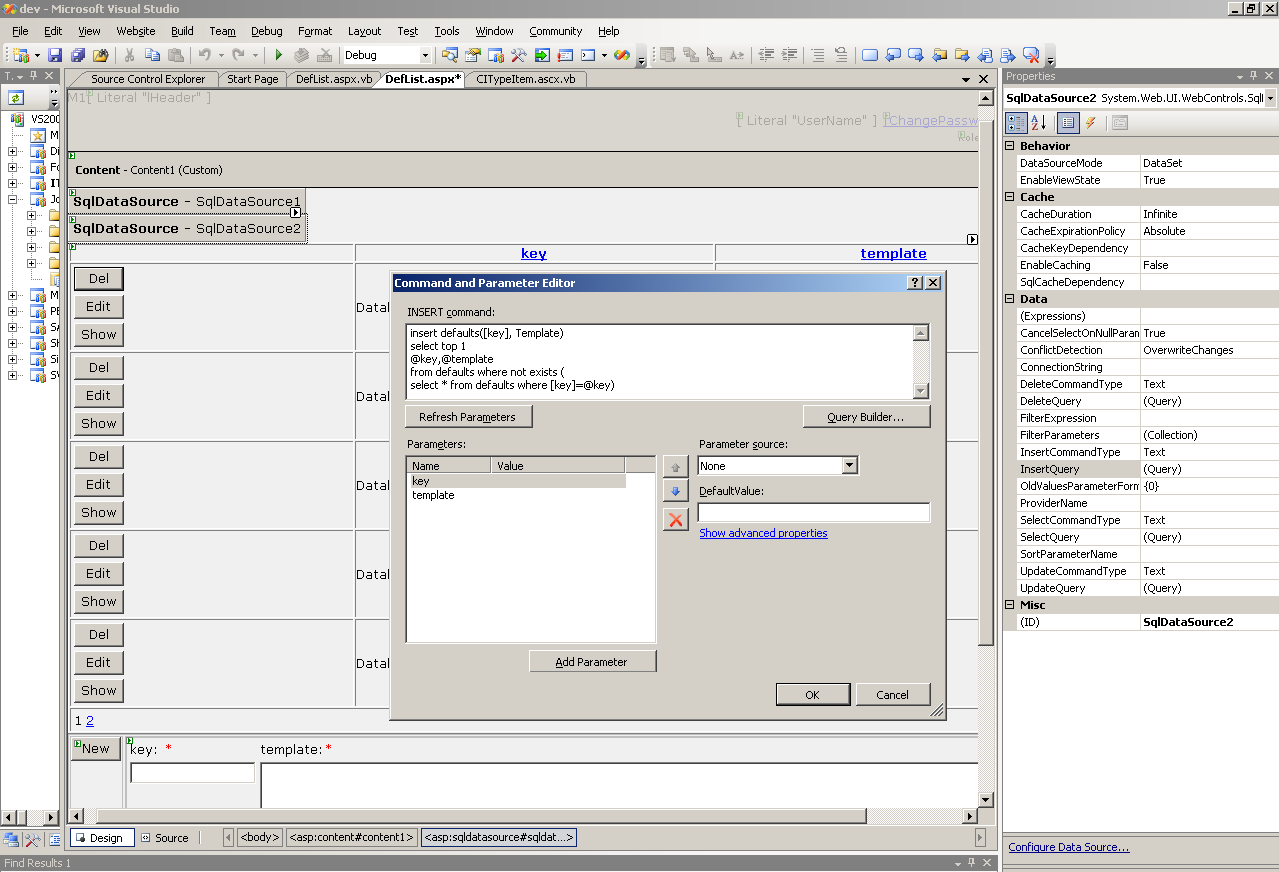Switch to the Source view tab
The height and width of the screenshot is (872, 1279).
pos(165,838)
